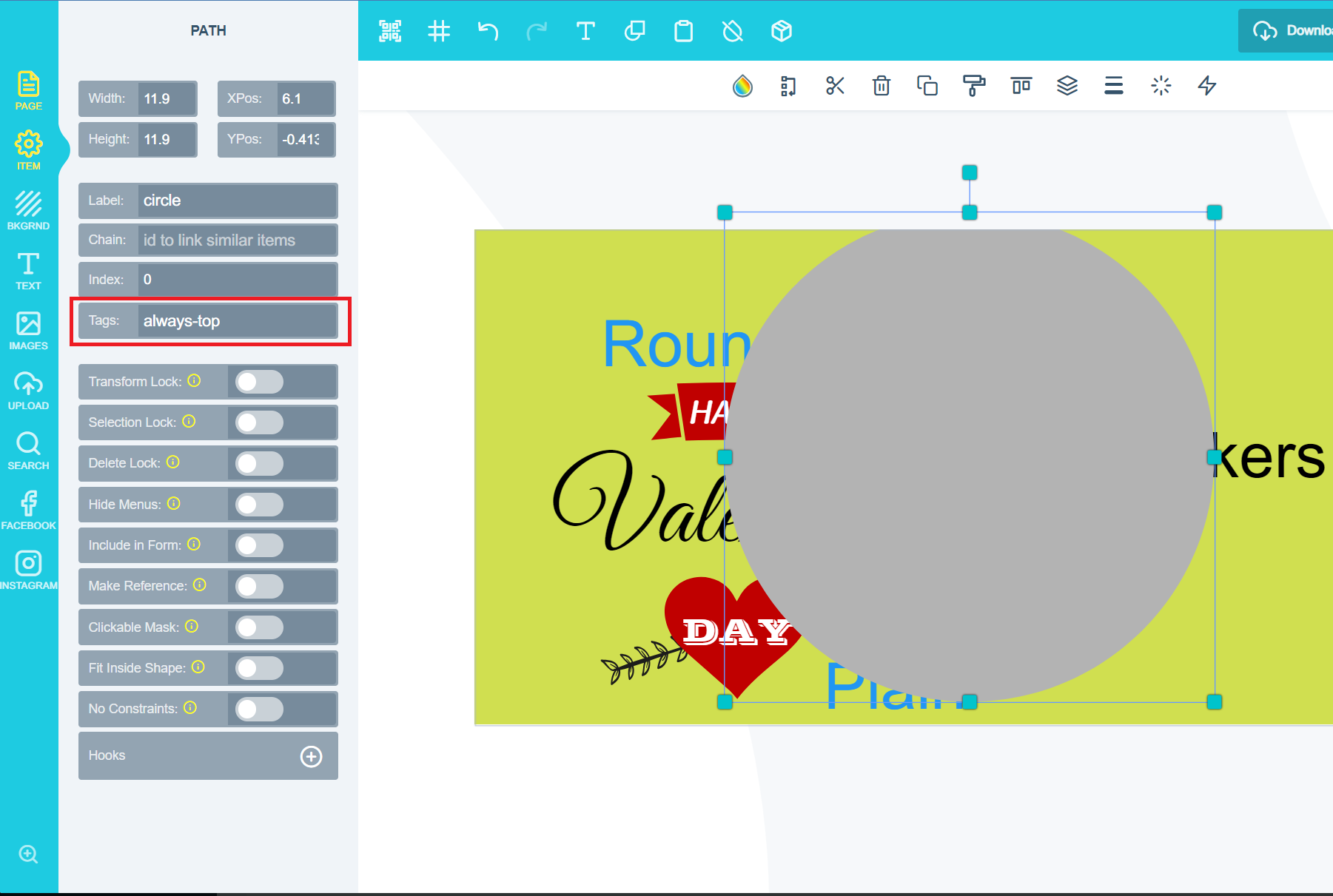
Task: Show info for No Constraints
Action: coord(190,708)
